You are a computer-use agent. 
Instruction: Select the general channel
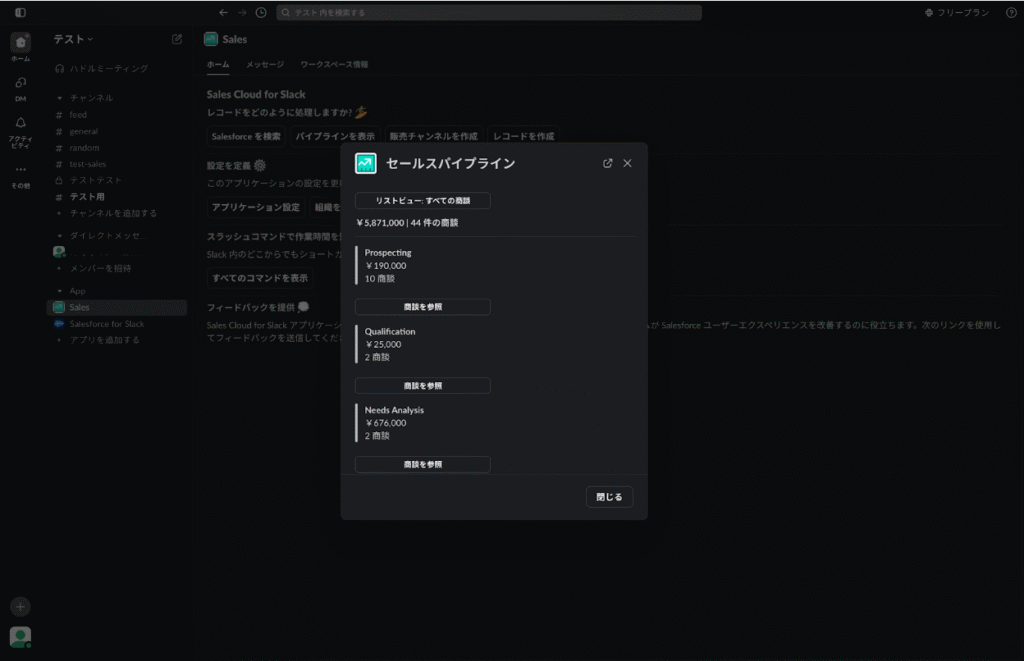tap(84, 131)
